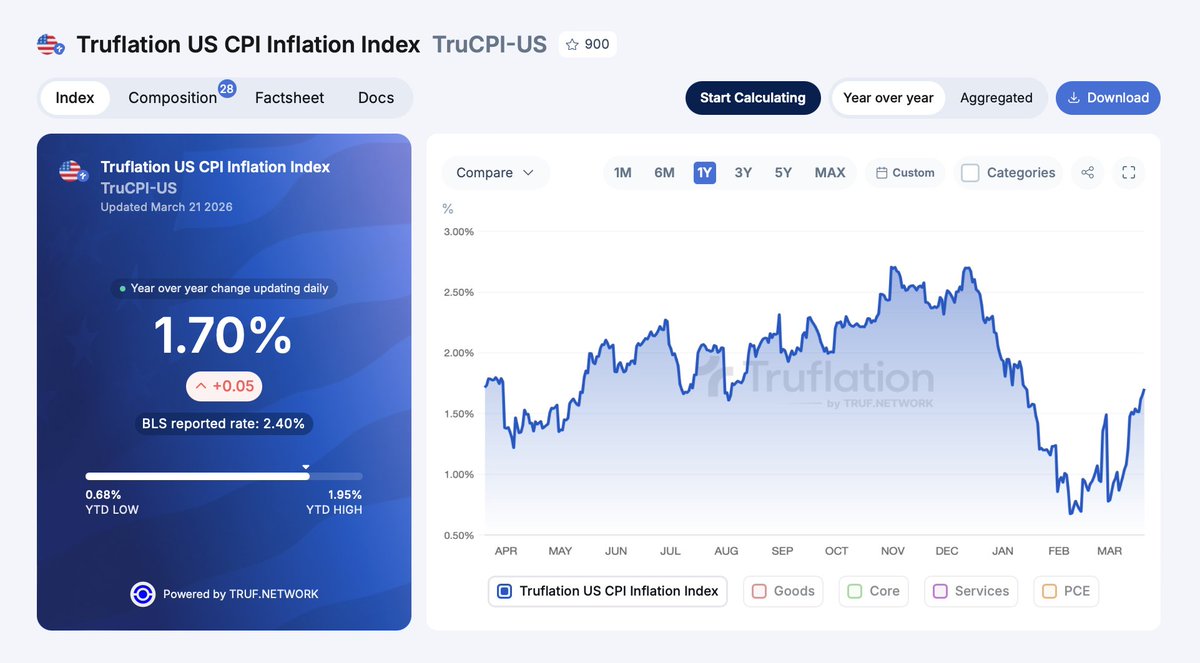Toggle the Core series in legend
This screenshot has height=663, width=1200.
coord(855,591)
